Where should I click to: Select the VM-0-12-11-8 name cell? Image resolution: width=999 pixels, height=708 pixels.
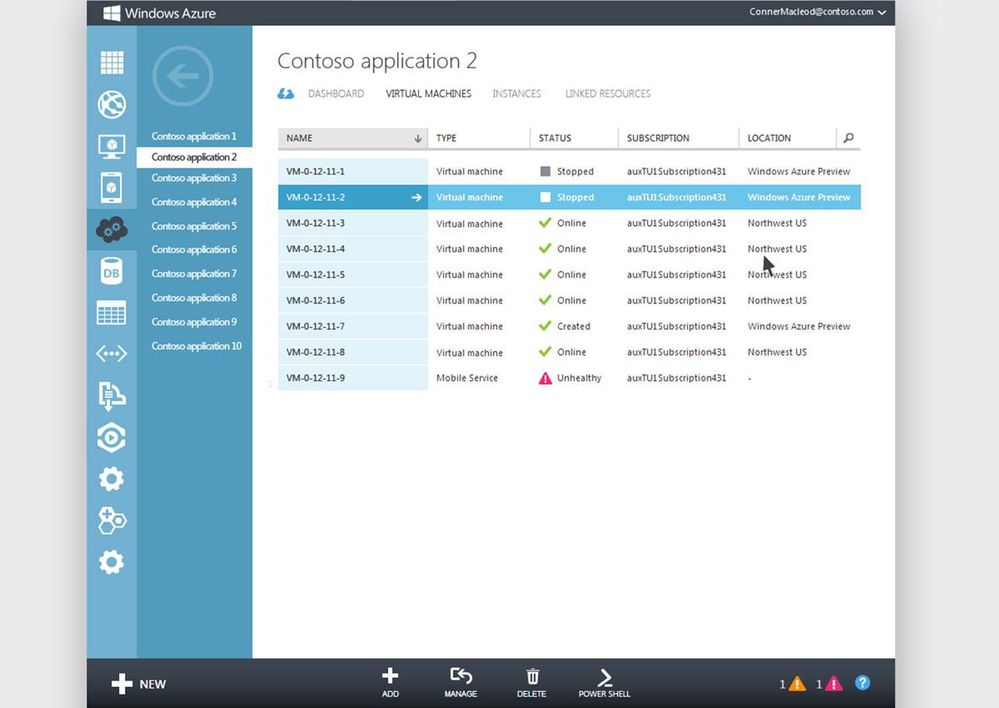[353, 352]
